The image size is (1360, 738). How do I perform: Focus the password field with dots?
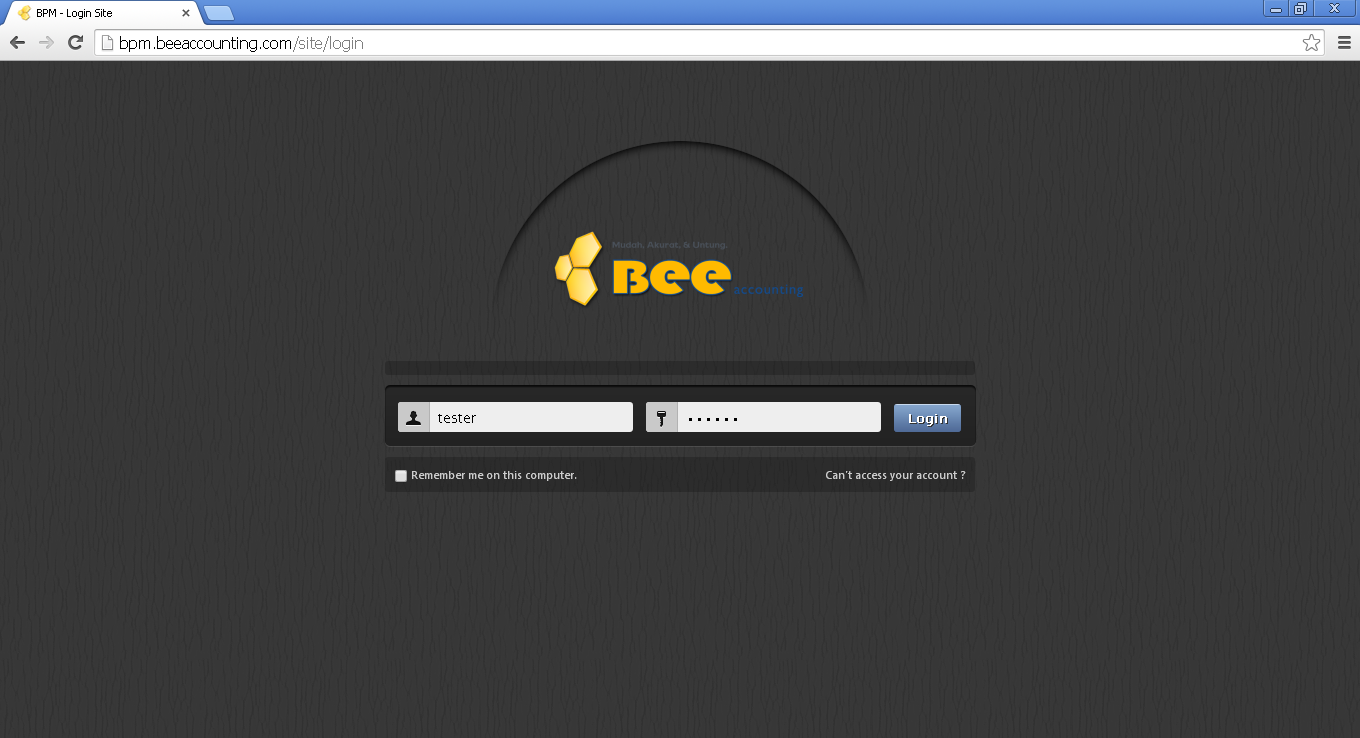click(x=779, y=417)
